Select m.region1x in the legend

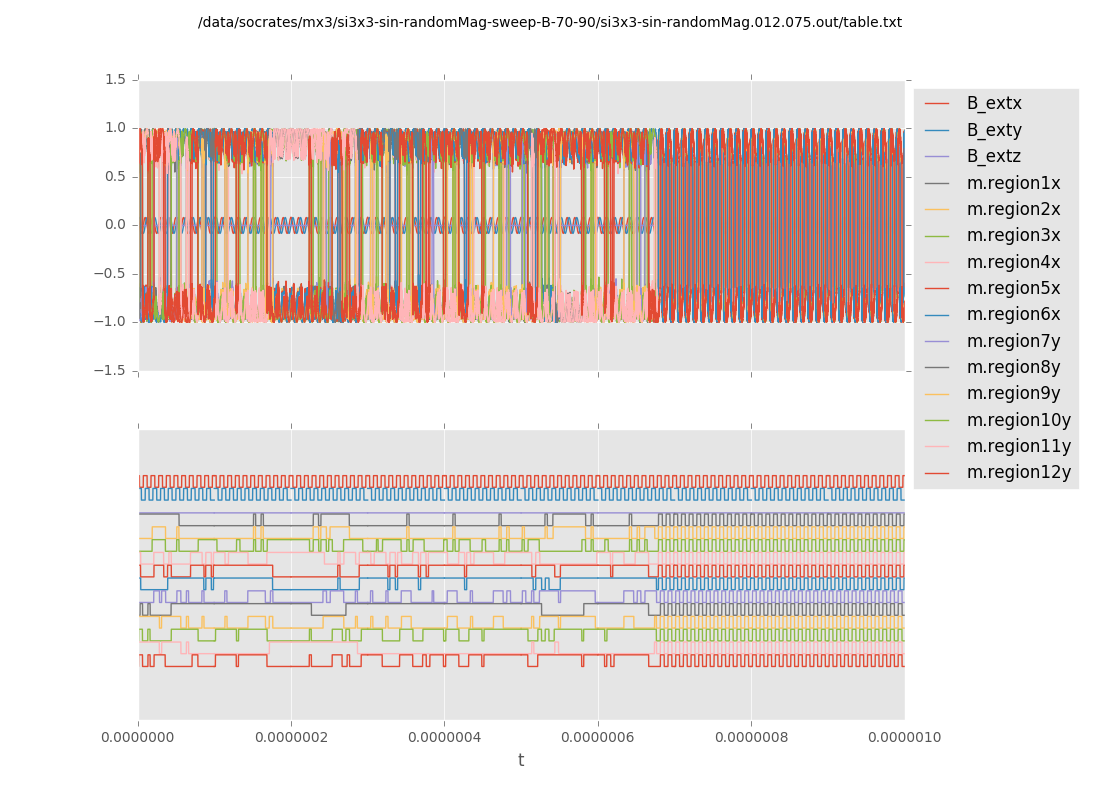coord(1012,183)
